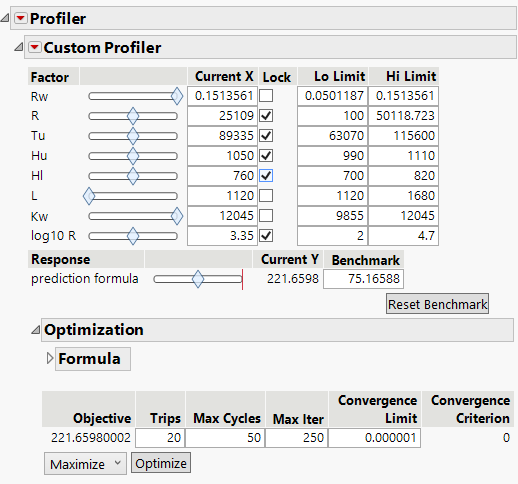Click the Objective value 221.65980002
The width and height of the screenshot is (518, 484).
tap(91, 438)
